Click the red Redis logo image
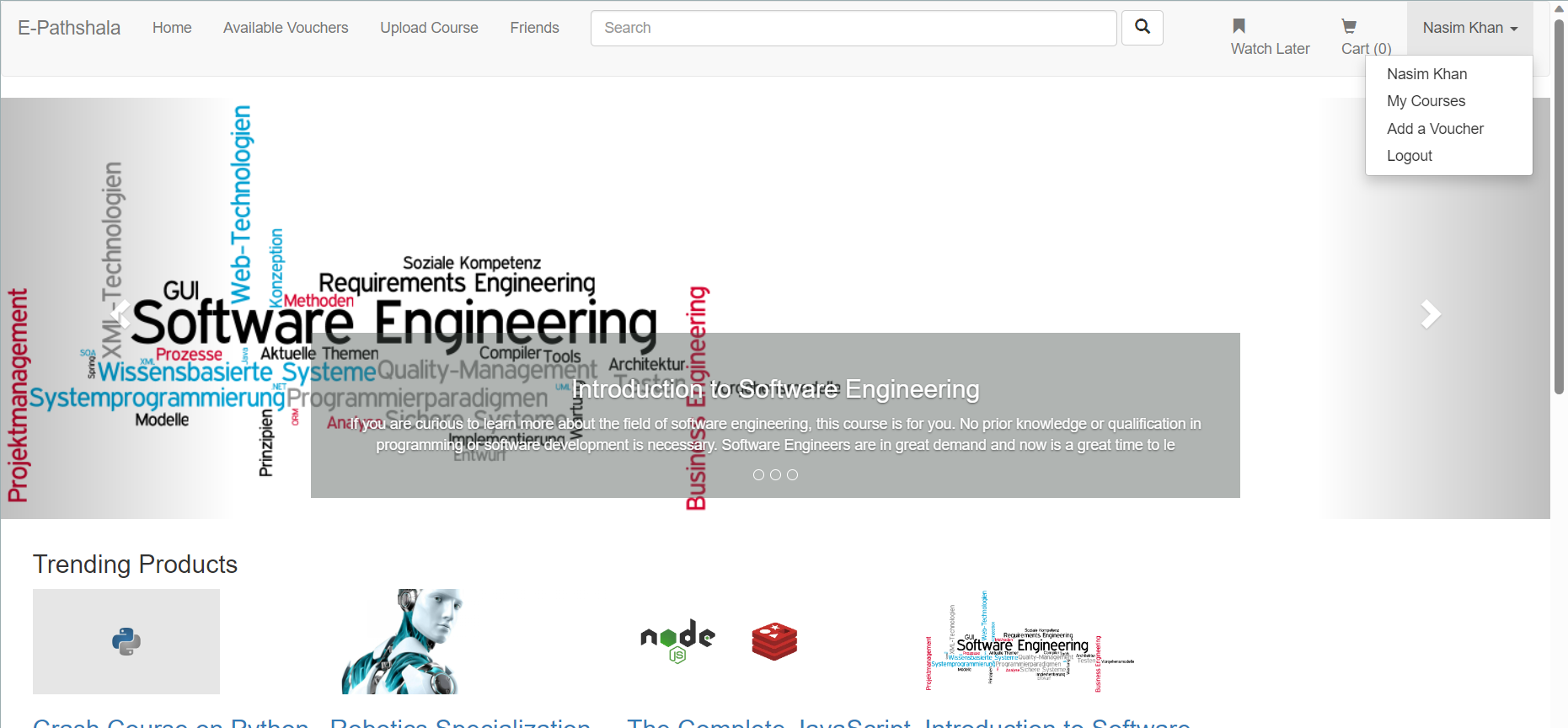Screen dimensions: 1568x728 click(x=774, y=641)
